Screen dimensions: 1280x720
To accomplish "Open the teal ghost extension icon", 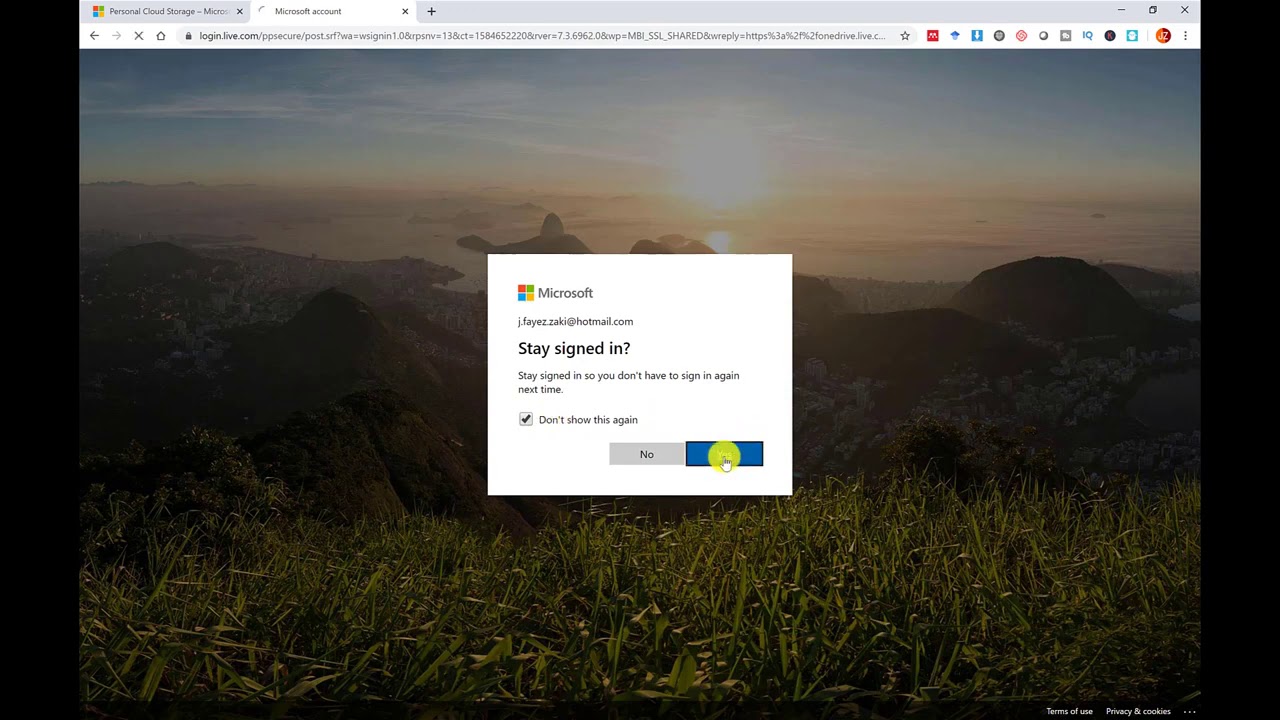I will pyautogui.click(x=1132, y=36).
